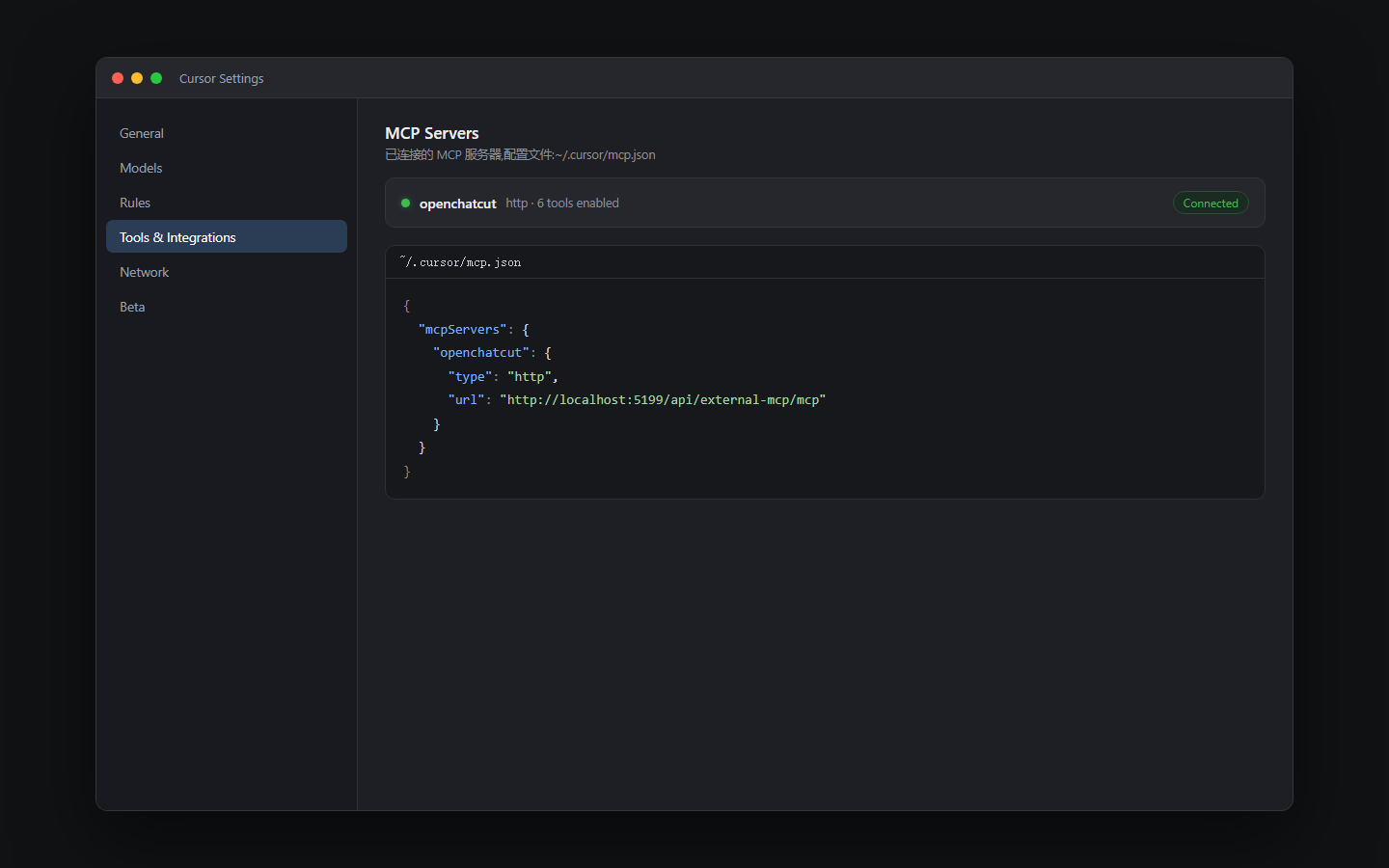The image size is (1389, 868).
Task: Close the Cursor Settings window
Action: tap(118, 78)
